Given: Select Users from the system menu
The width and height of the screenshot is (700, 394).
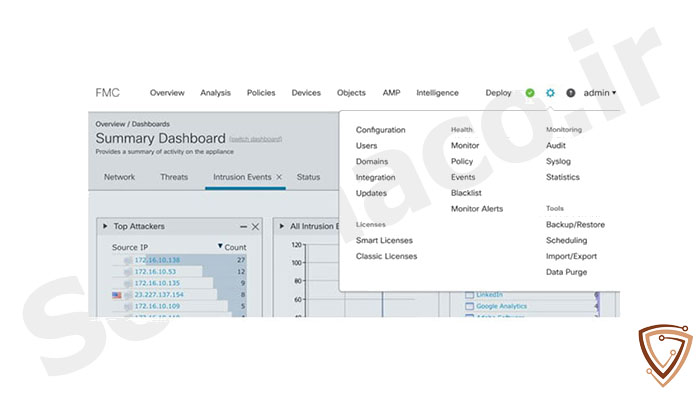Looking at the screenshot, I should coord(367,146).
